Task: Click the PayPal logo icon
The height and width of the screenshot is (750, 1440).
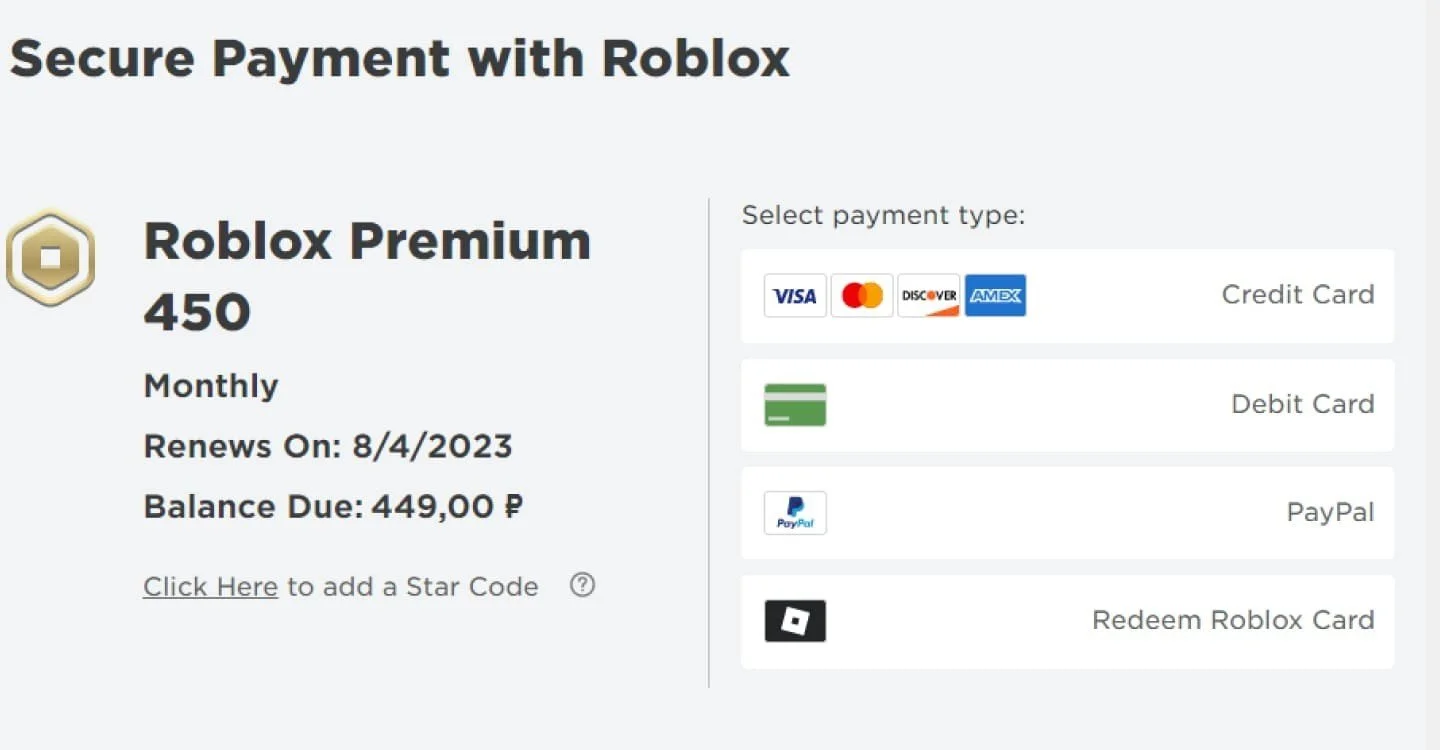Action: pyautogui.click(x=795, y=513)
